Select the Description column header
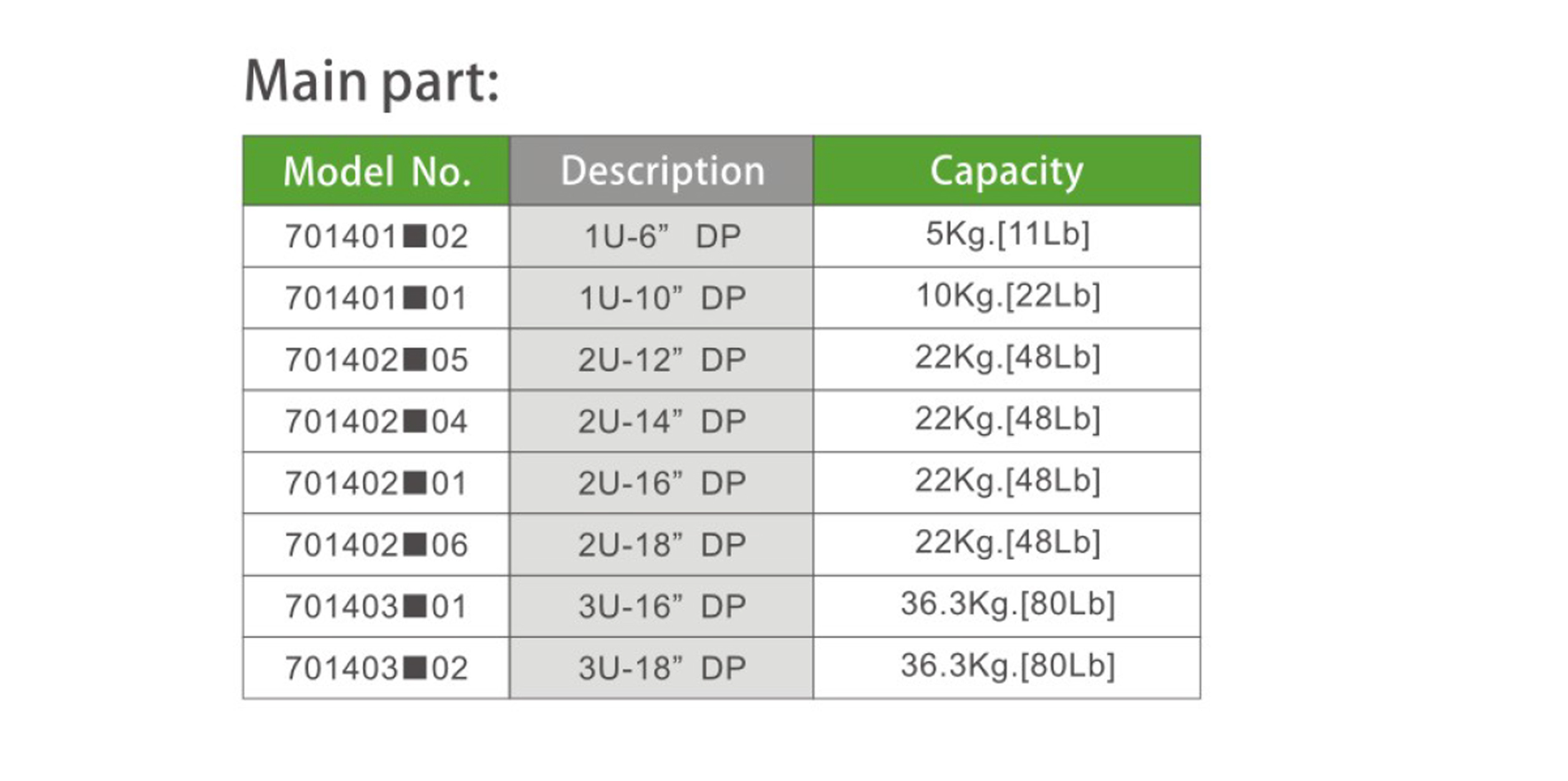The height and width of the screenshot is (781, 1568). pyautogui.click(x=661, y=171)
